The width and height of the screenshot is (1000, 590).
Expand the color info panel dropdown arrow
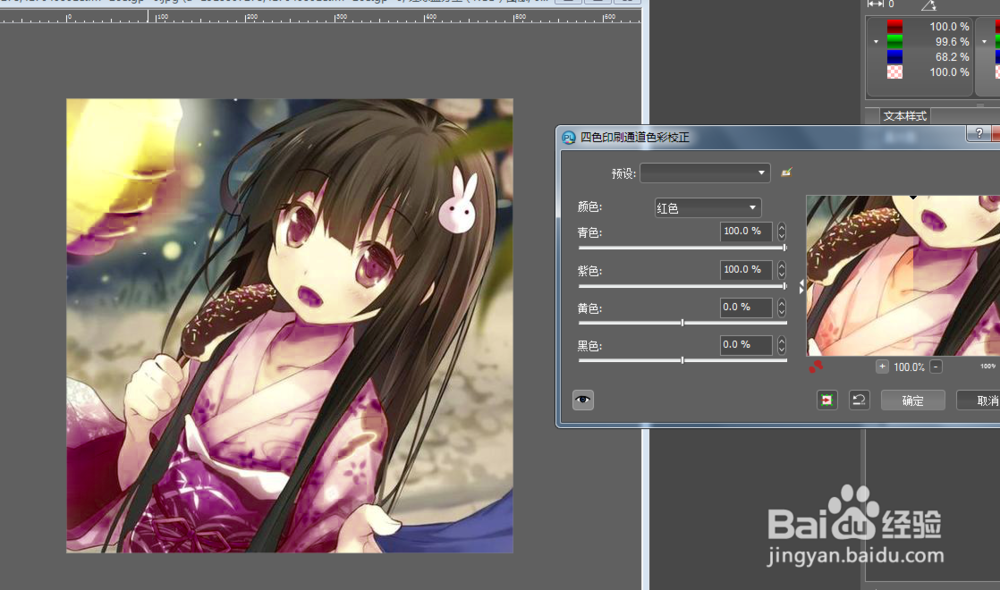coord(876,41)
